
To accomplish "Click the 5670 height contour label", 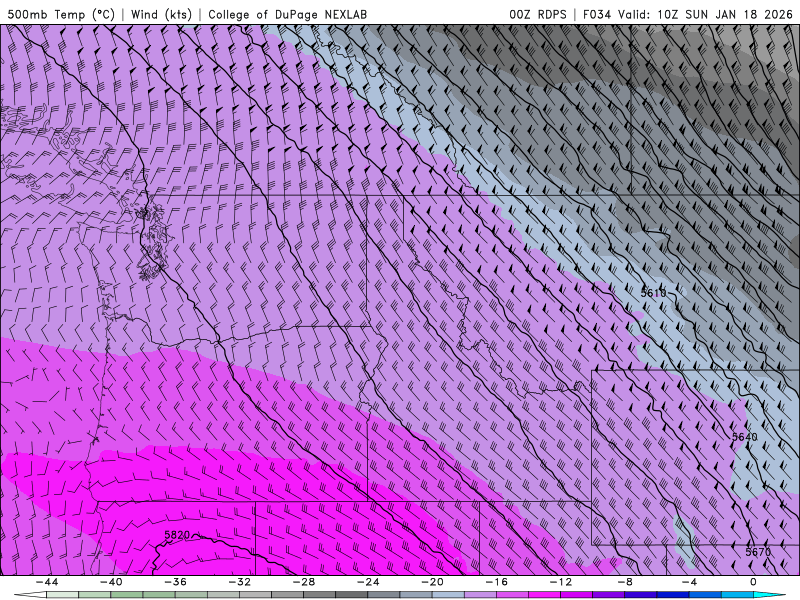I will pos(758,552).
